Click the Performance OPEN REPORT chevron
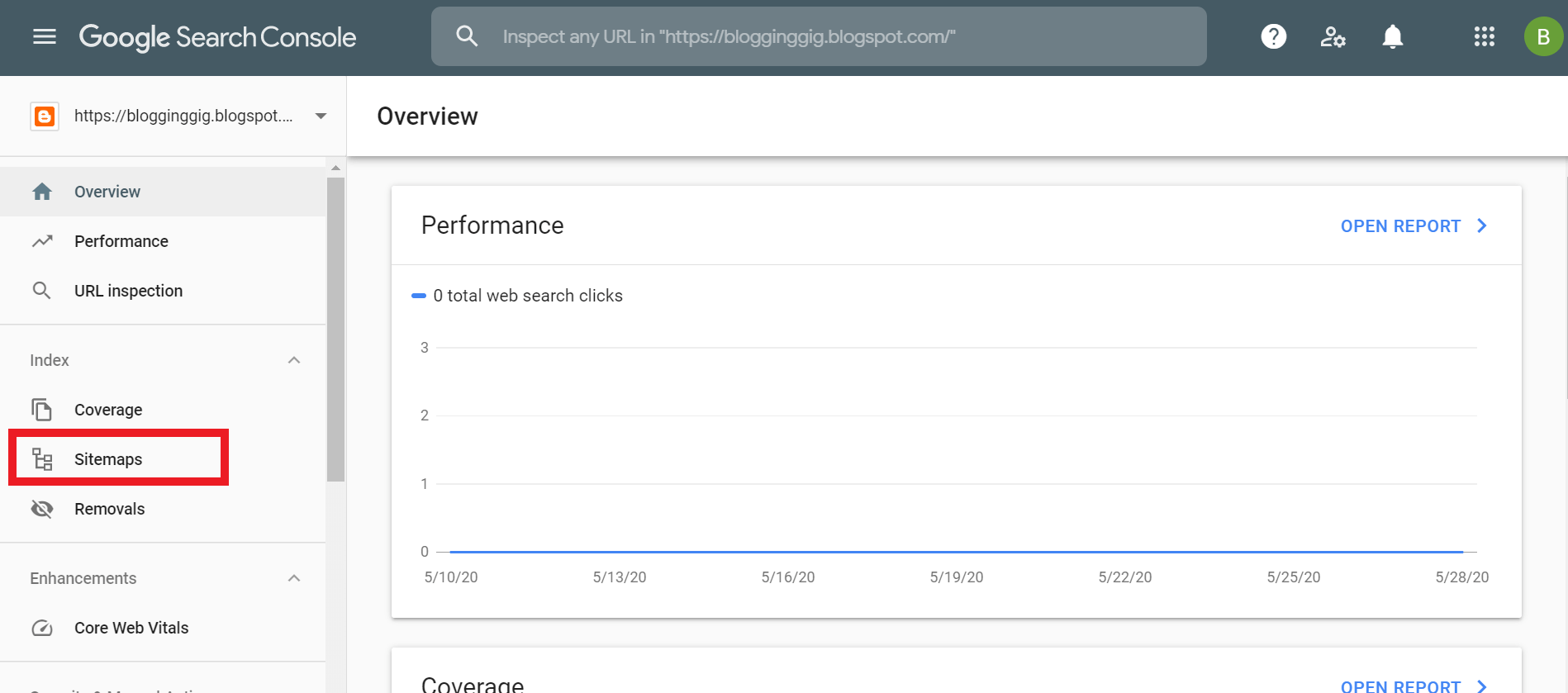 coord(1482,225)
